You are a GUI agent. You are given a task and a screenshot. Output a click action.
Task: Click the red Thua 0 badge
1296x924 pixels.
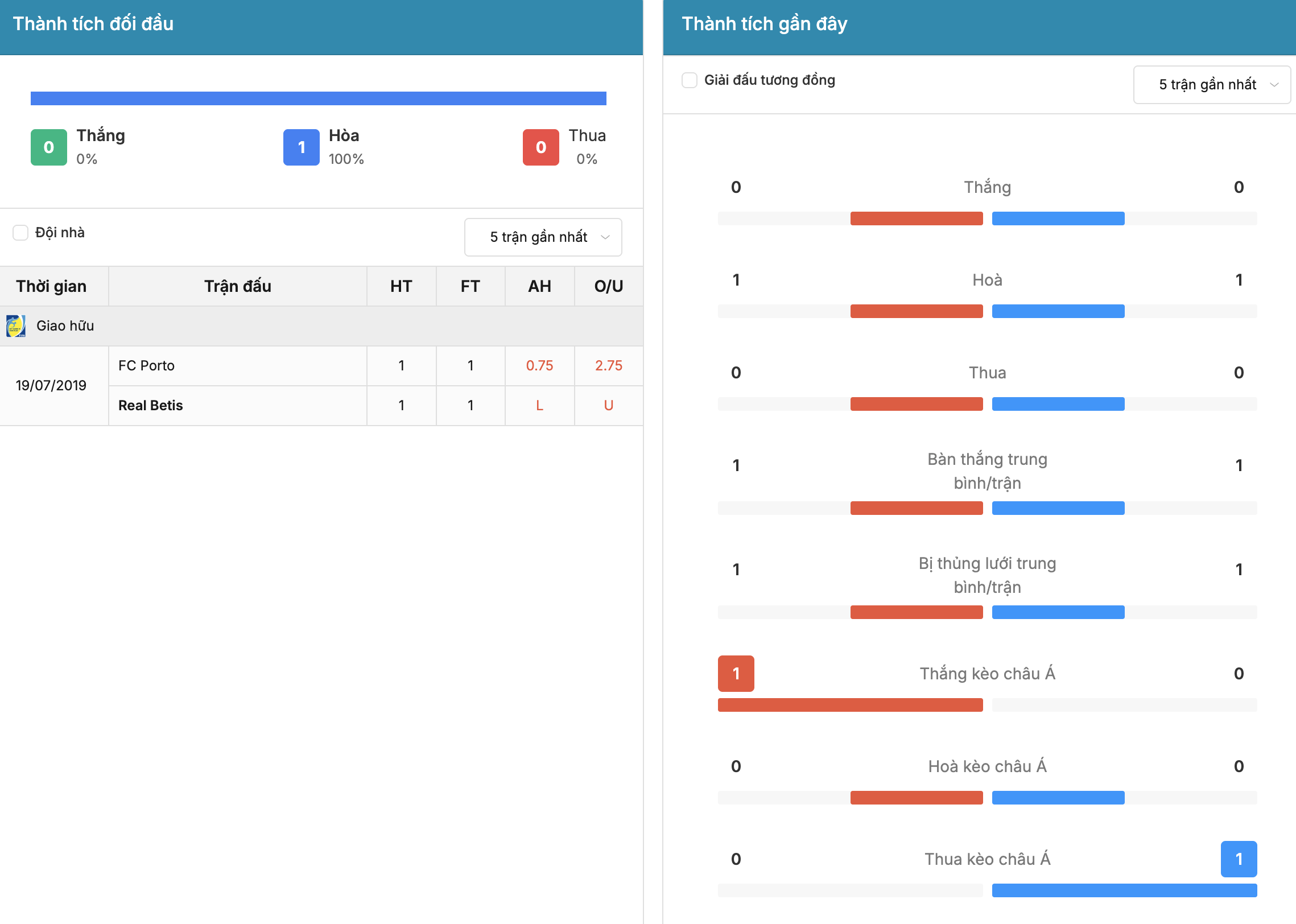click(x=541, y=147)
